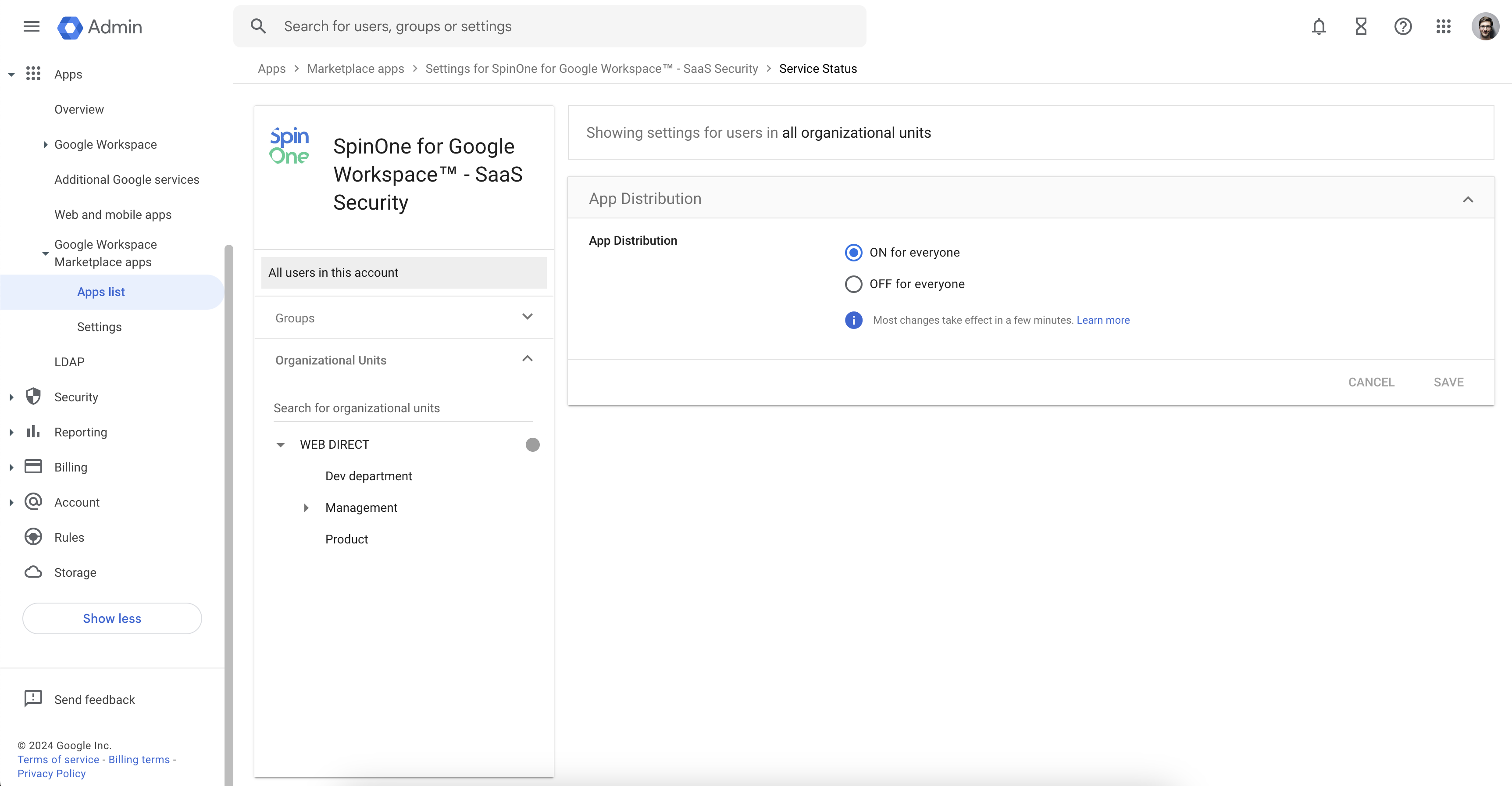The width and height of the screenshot is (1512, 786).
Task: Click the Reporting bar chart icon
Action: [x=33, y=432]
